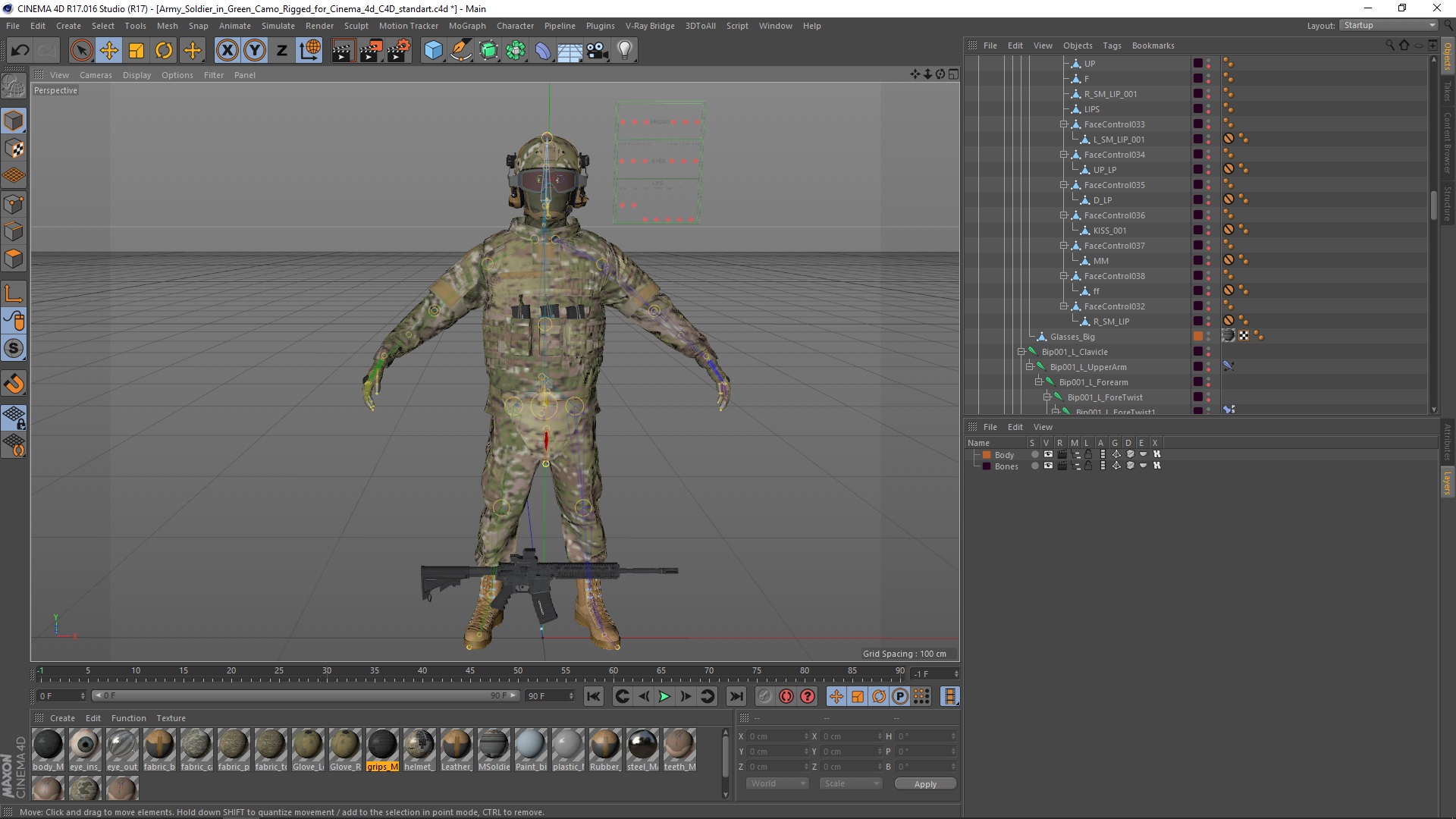Go to the end of the animation
This screenshot has width=1456, height=819.
(736, 696)
